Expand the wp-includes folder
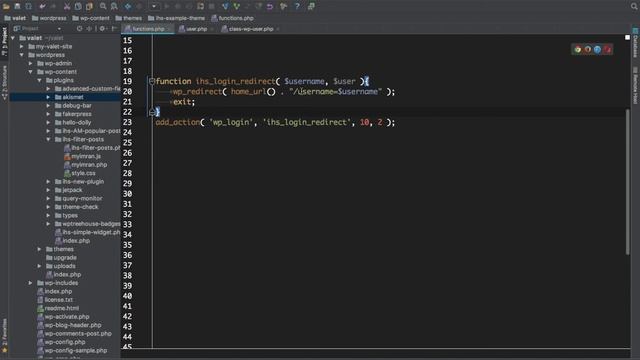The width and height of the screenshot is (640, 360). tap(31, 283)
